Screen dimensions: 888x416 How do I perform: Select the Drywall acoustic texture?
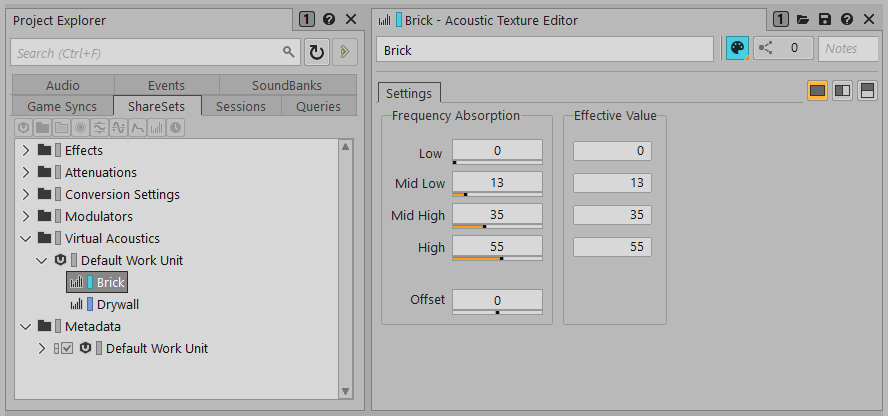[117, 304]
